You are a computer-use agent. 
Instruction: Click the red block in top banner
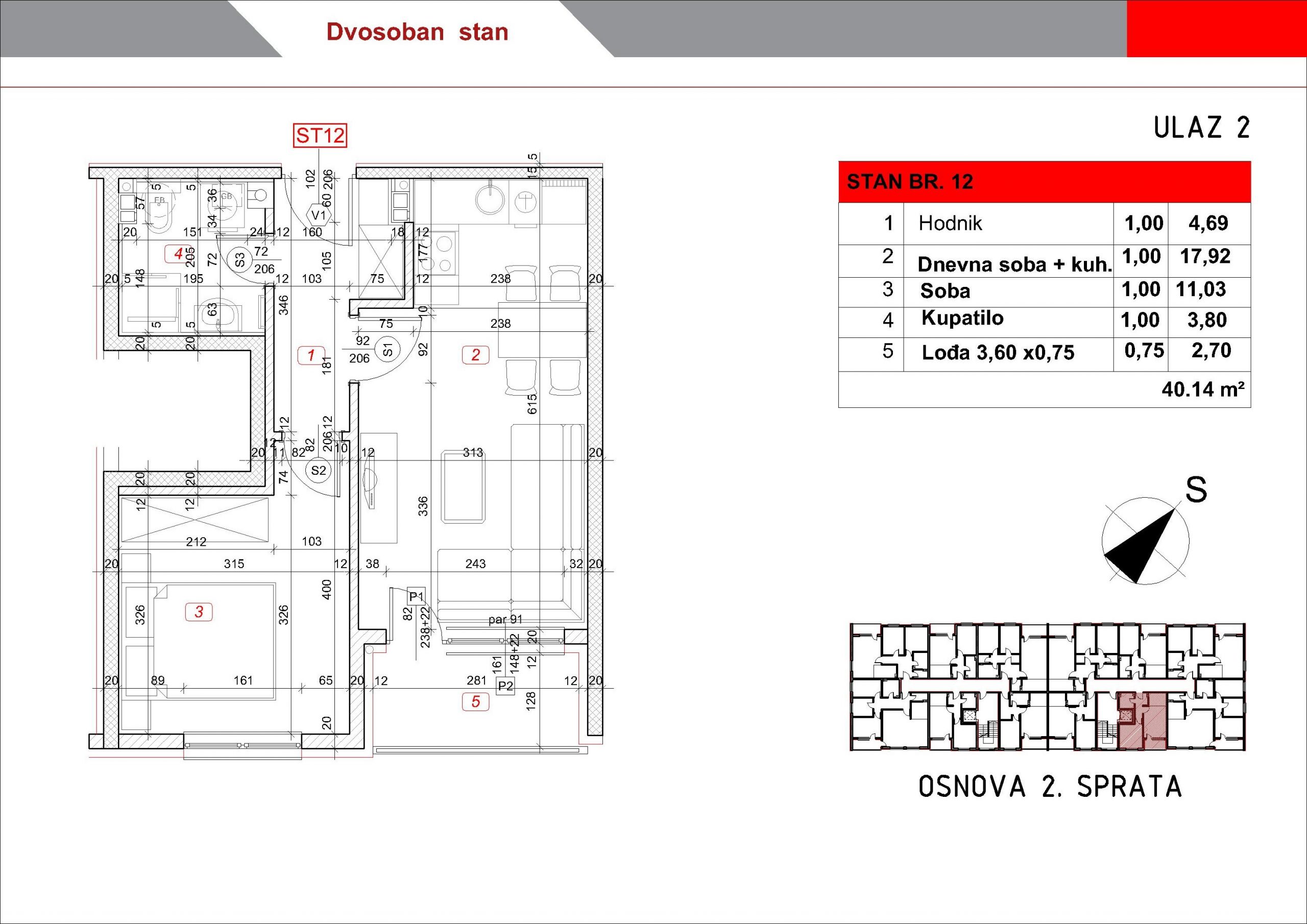click(1216, 29)
